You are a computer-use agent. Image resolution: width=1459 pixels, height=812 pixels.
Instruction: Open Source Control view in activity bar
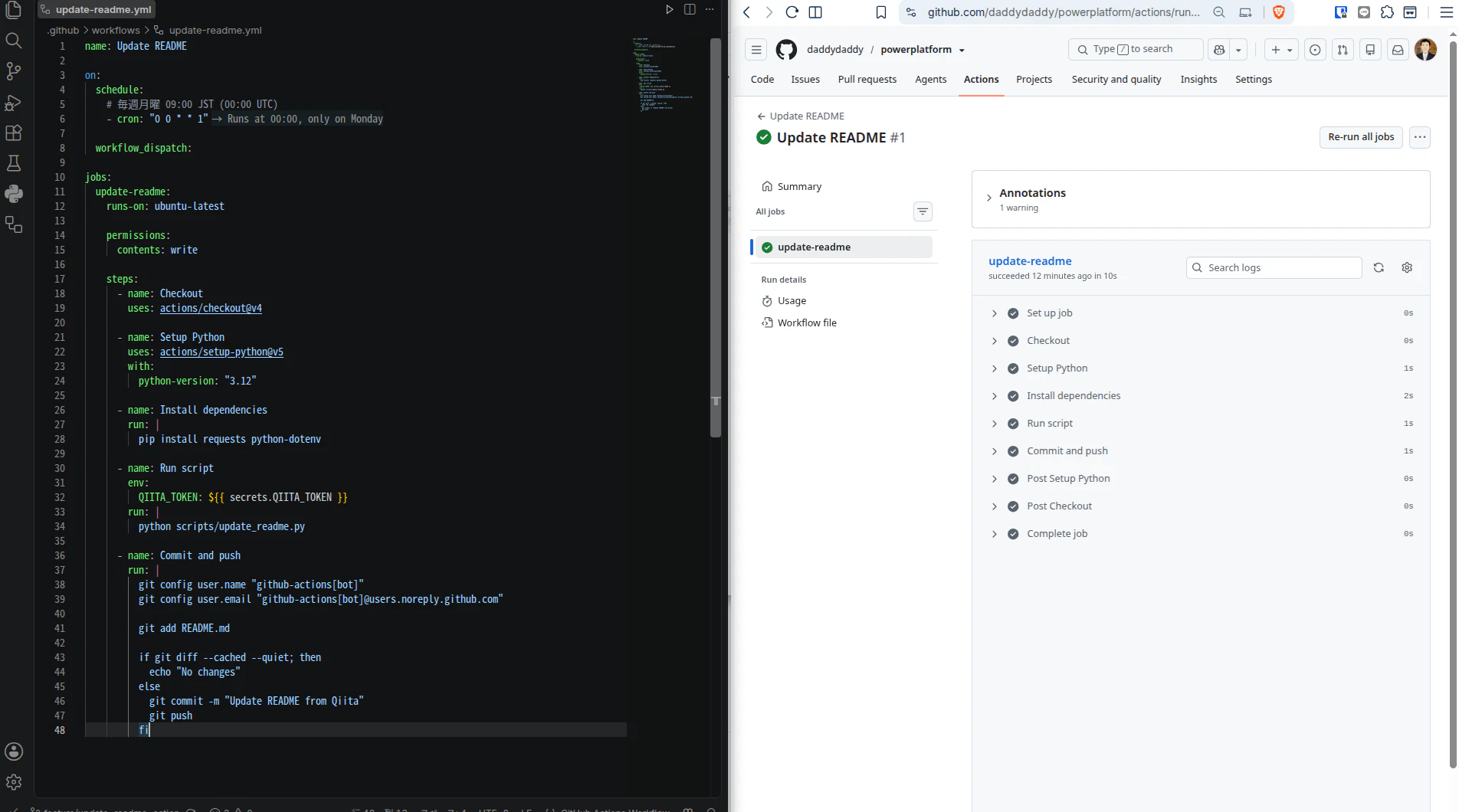14,71
